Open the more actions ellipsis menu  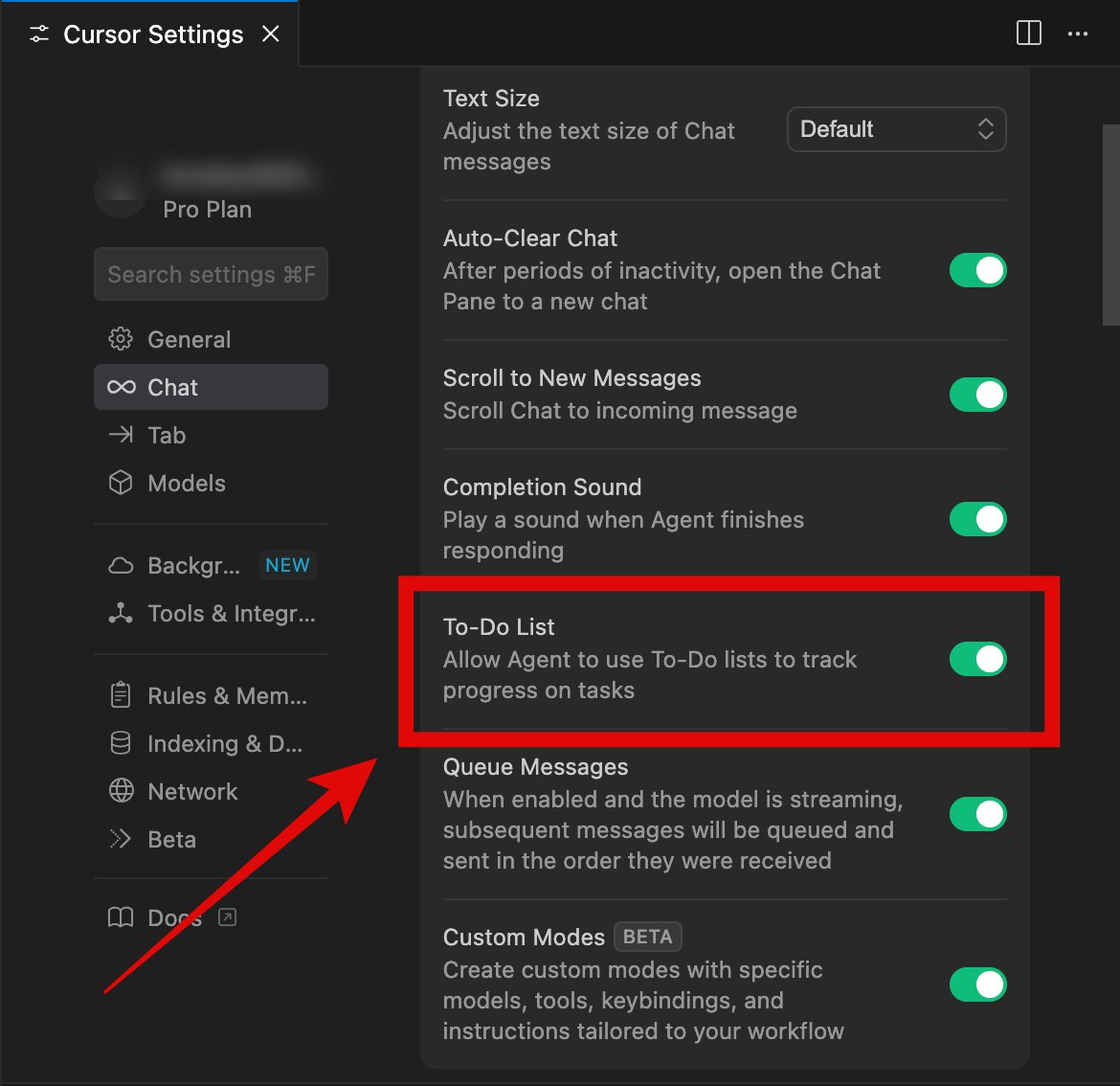tap(1077, 34)
